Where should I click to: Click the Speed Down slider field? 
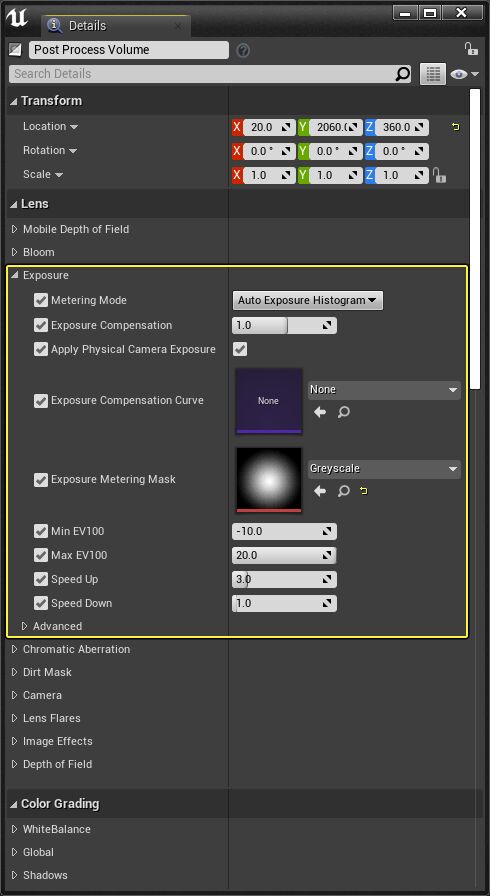(284, 603)
